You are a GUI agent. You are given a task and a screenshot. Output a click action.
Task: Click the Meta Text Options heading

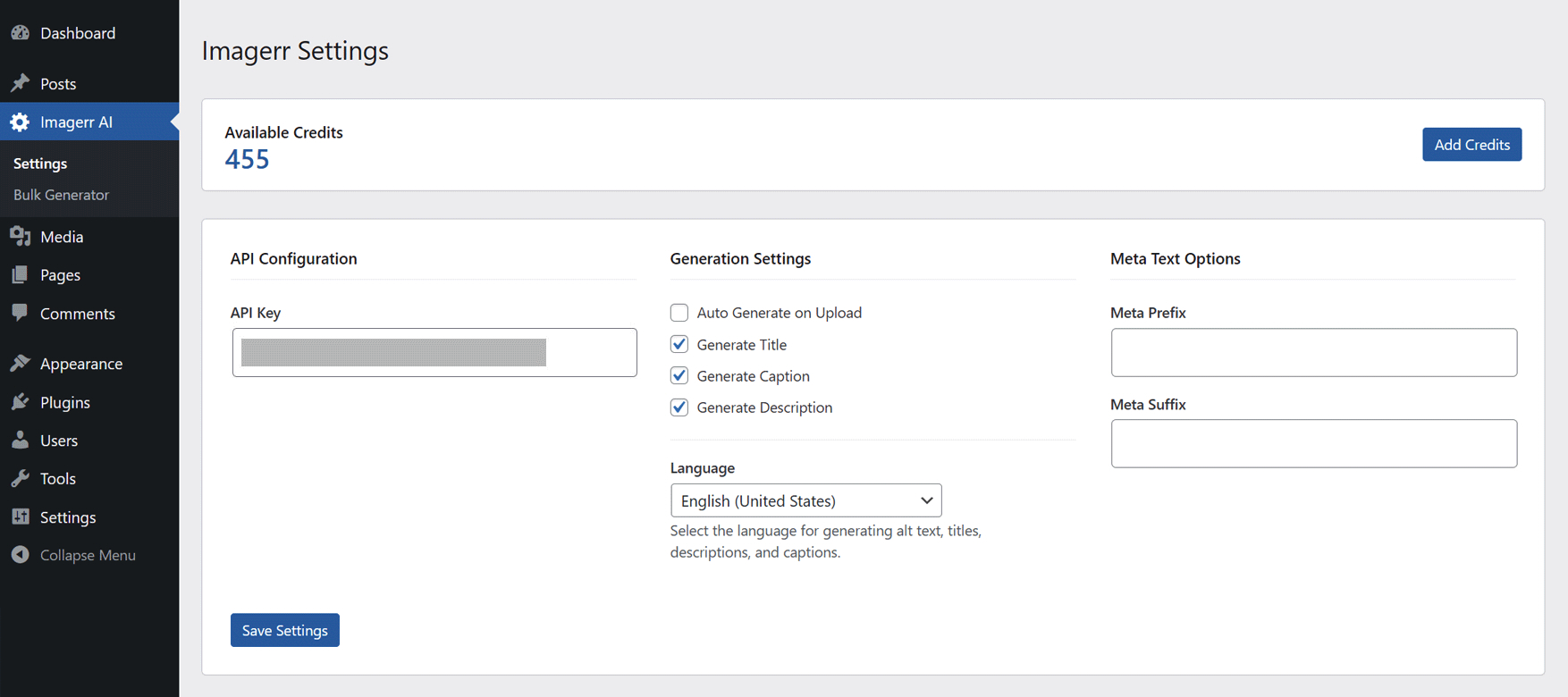(1175, 258)
